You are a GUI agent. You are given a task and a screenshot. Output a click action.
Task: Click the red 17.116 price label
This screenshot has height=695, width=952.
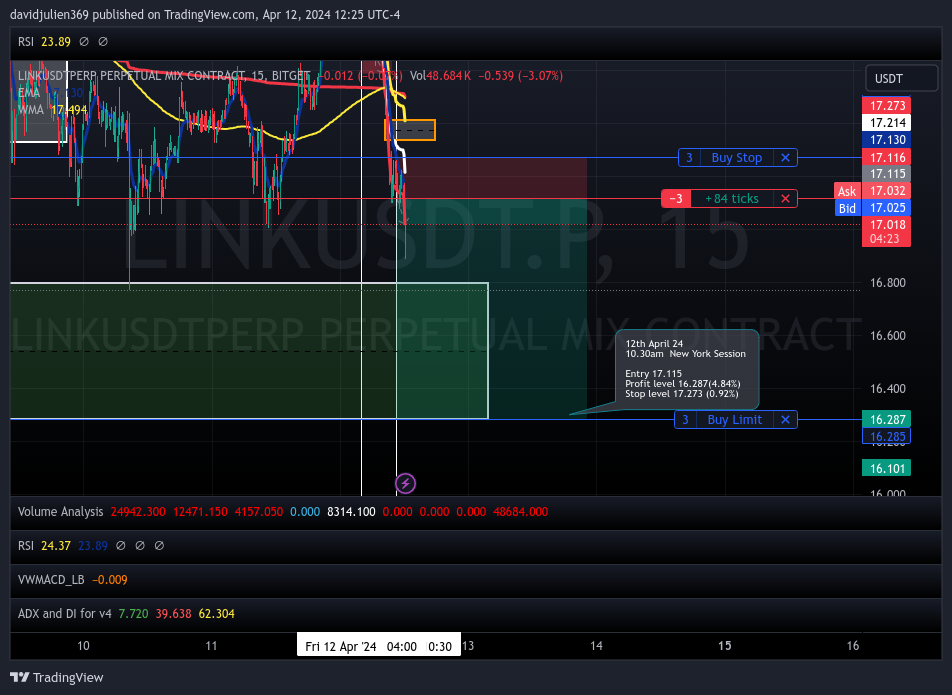pyautogui.click(x=886, y=158)
